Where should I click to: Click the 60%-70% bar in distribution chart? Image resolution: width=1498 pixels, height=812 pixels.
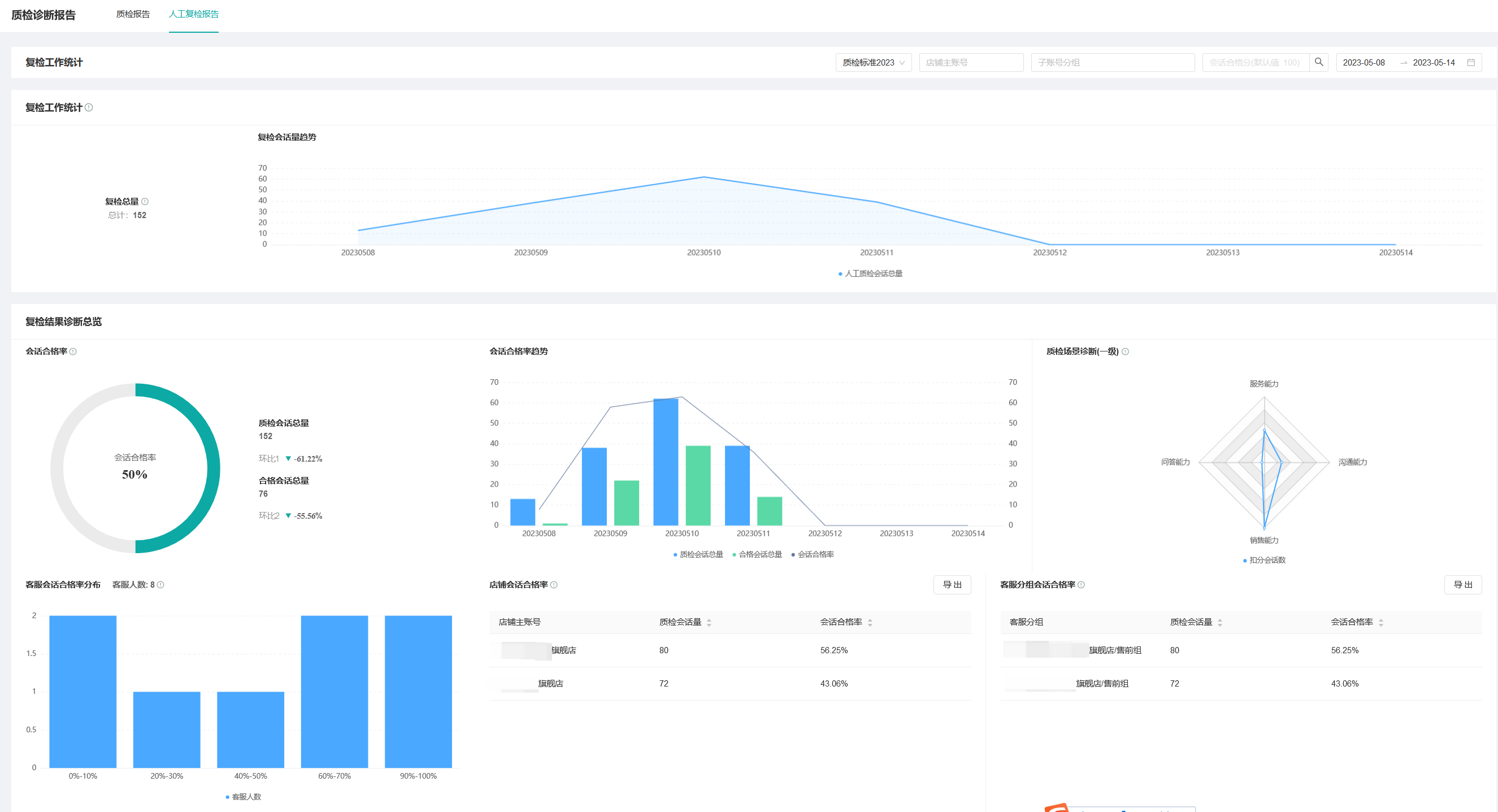pyautogui.click(x=335, y=692)
